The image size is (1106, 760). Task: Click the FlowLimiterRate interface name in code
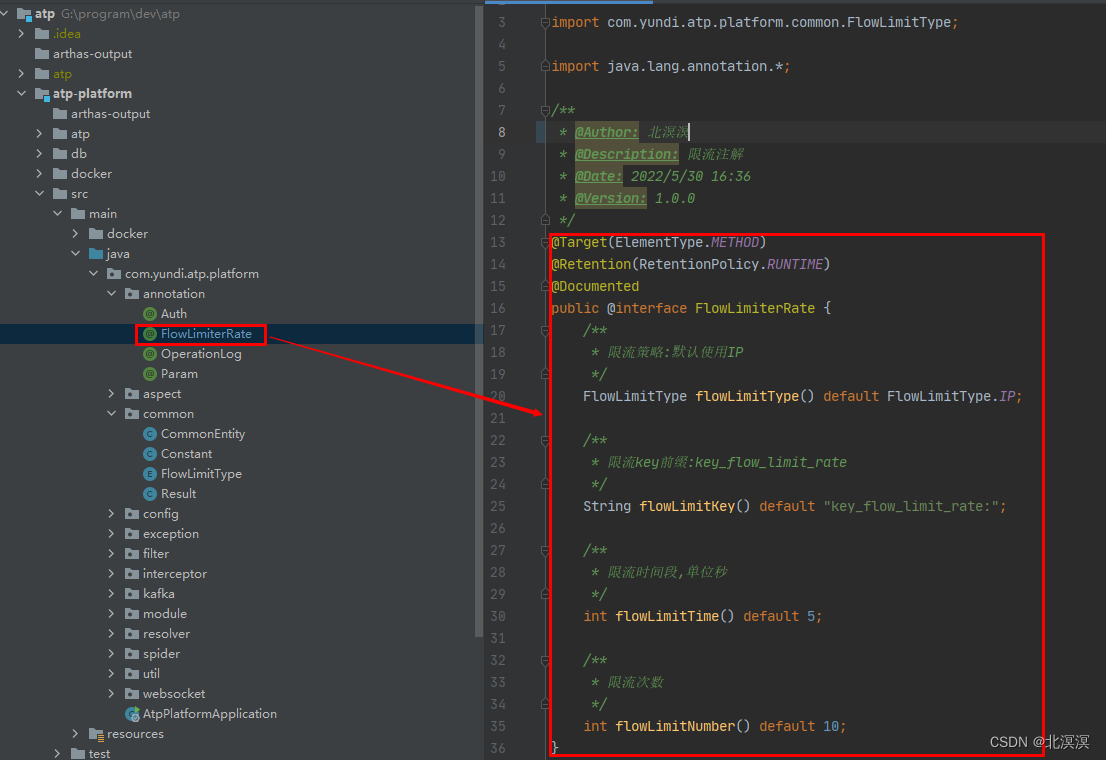tap(755, 308)
